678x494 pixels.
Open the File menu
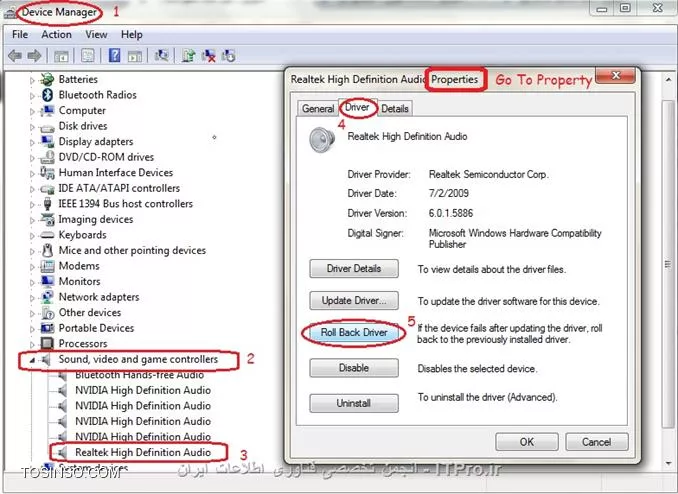[20, 35]
